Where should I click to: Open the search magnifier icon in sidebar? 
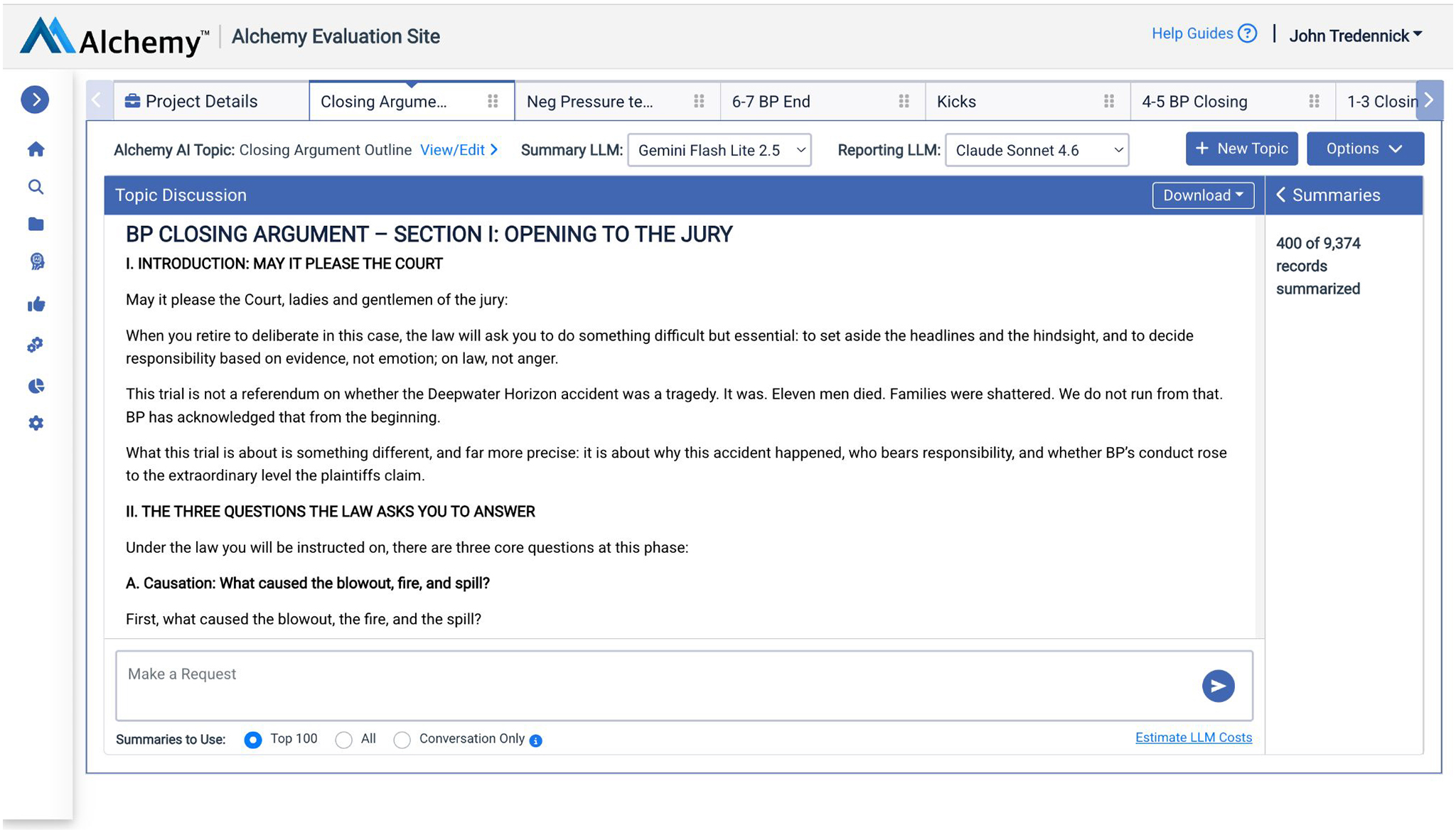click(x=36, y=187)
